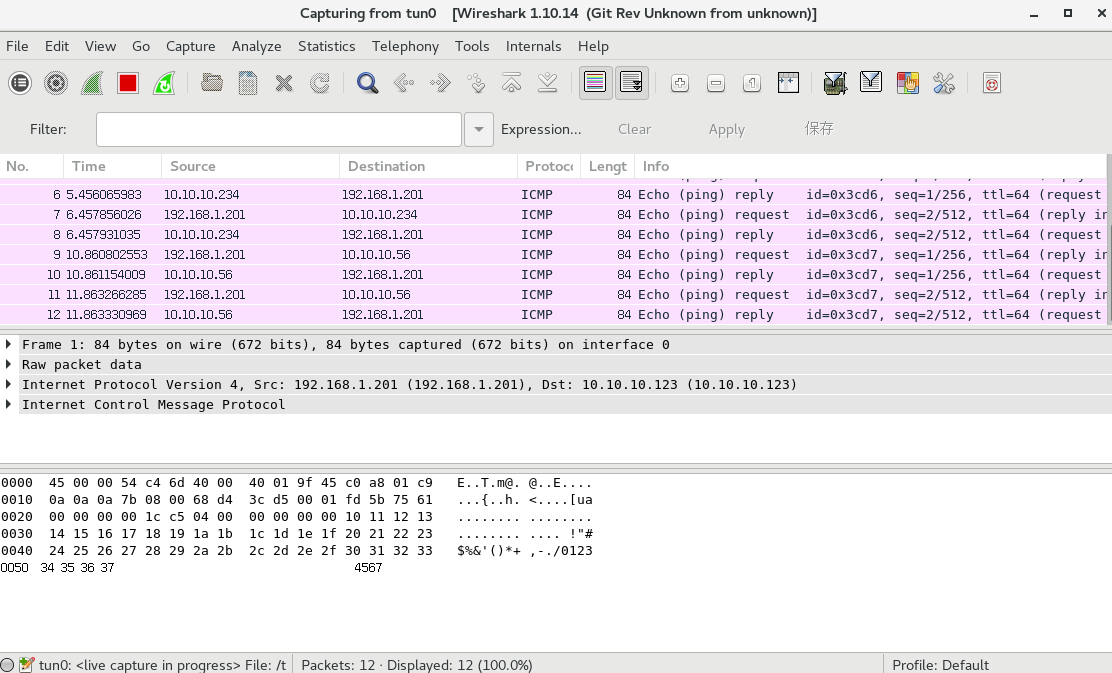
Task: Click hex bytes row 0010
Action: (296, 500)
